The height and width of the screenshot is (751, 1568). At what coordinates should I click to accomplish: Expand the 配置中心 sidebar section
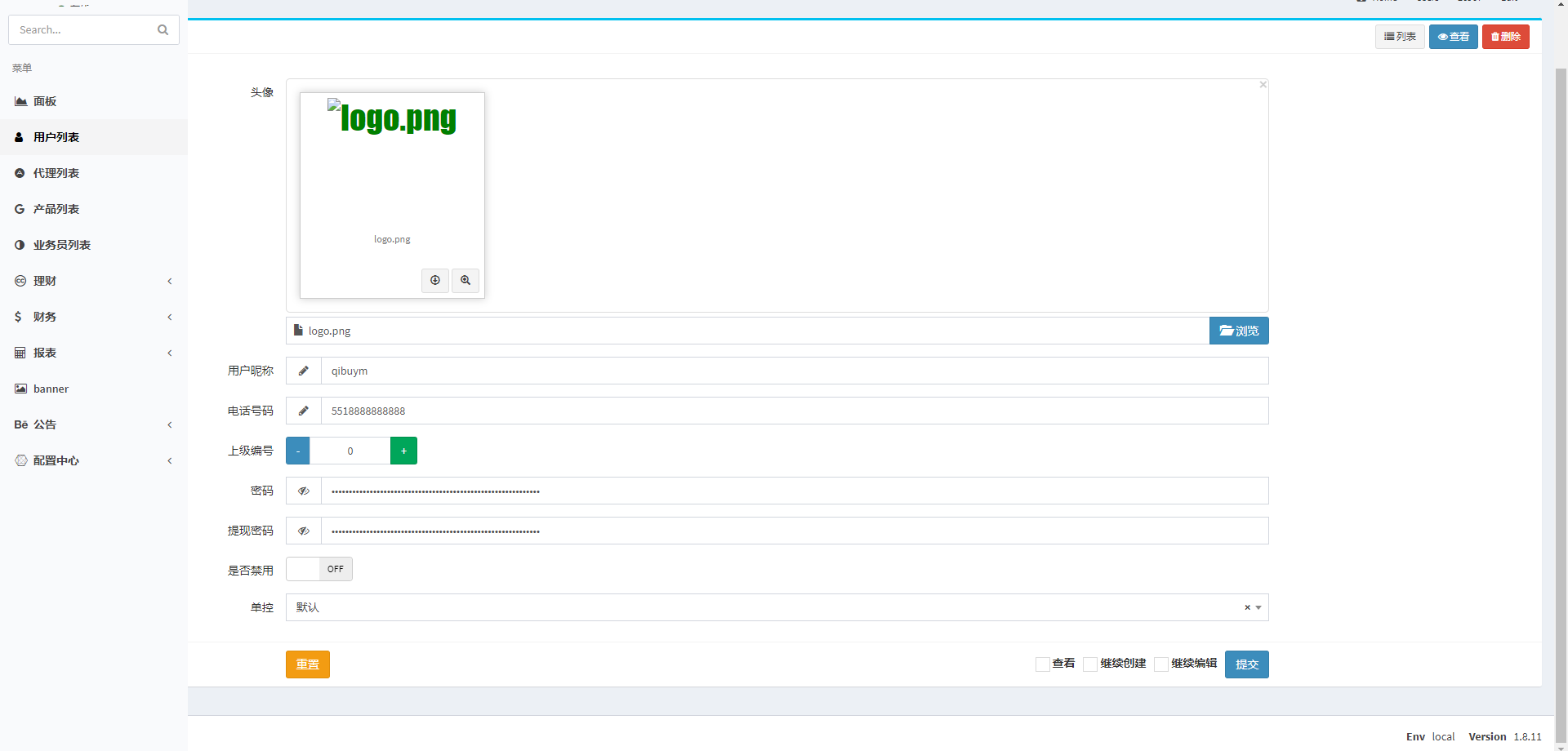93,460
